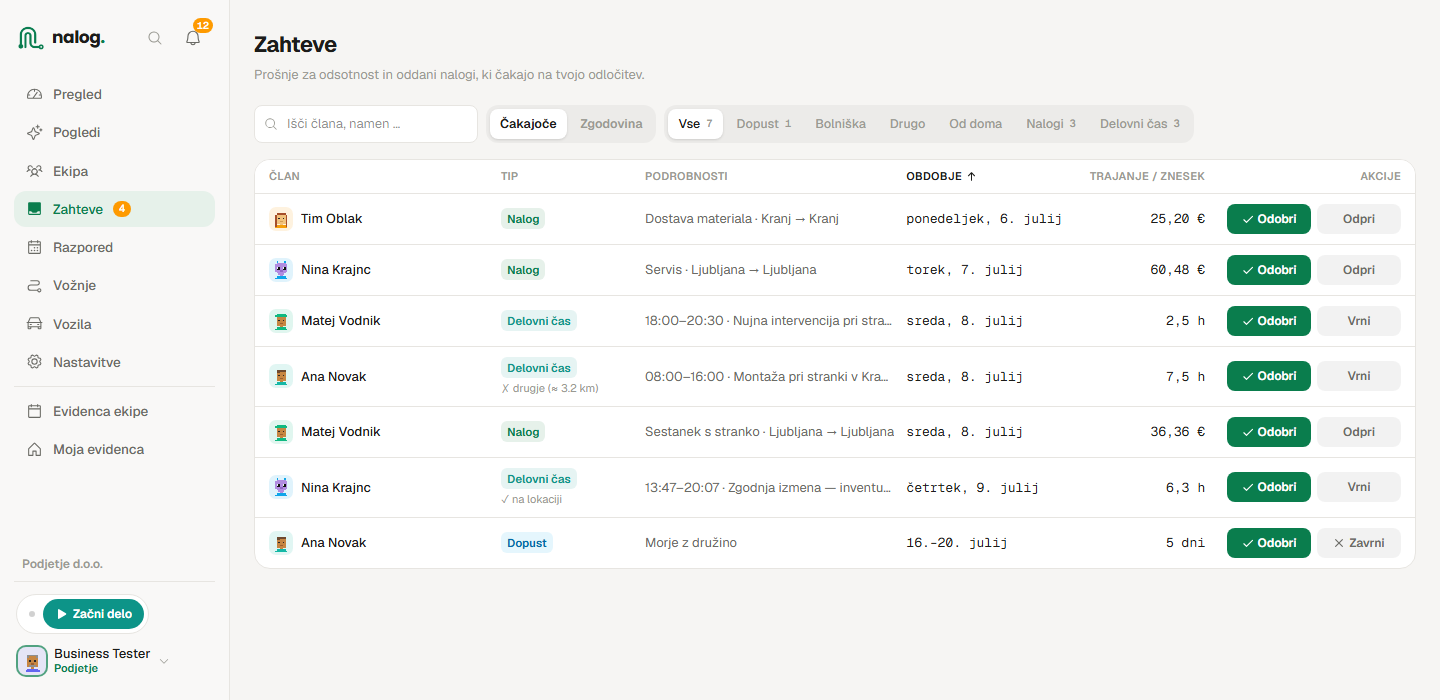The height and width of the screenshot is (700, 1440).
Task: Sort by the Obdobje column header
Action: point(941,176)
